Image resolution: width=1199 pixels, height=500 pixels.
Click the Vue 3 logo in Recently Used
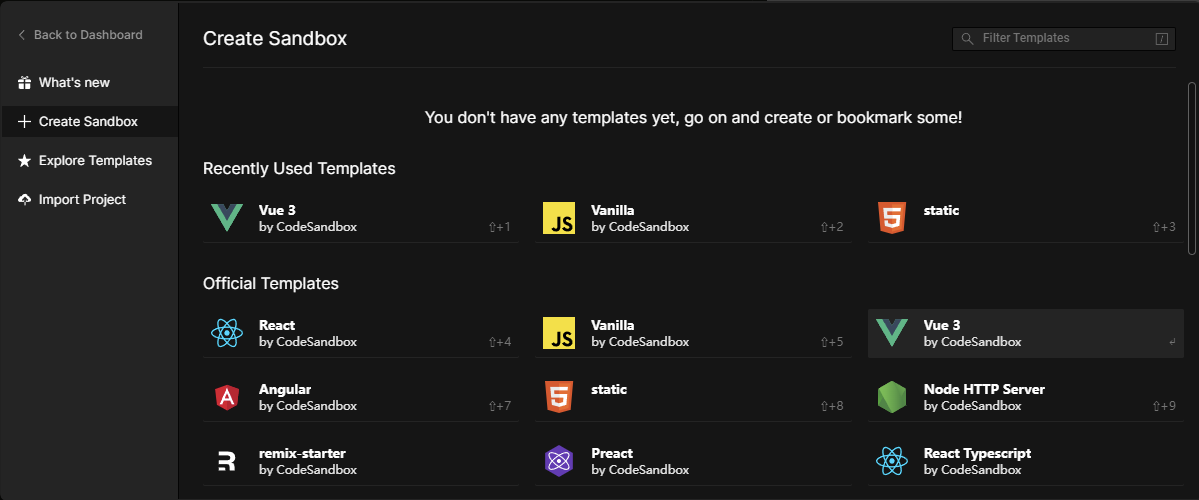226,218
